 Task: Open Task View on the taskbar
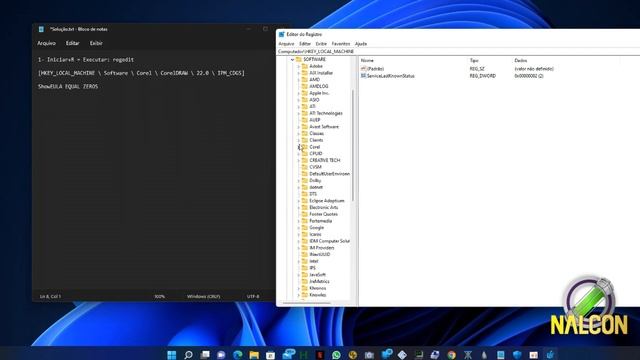(205, 355)
